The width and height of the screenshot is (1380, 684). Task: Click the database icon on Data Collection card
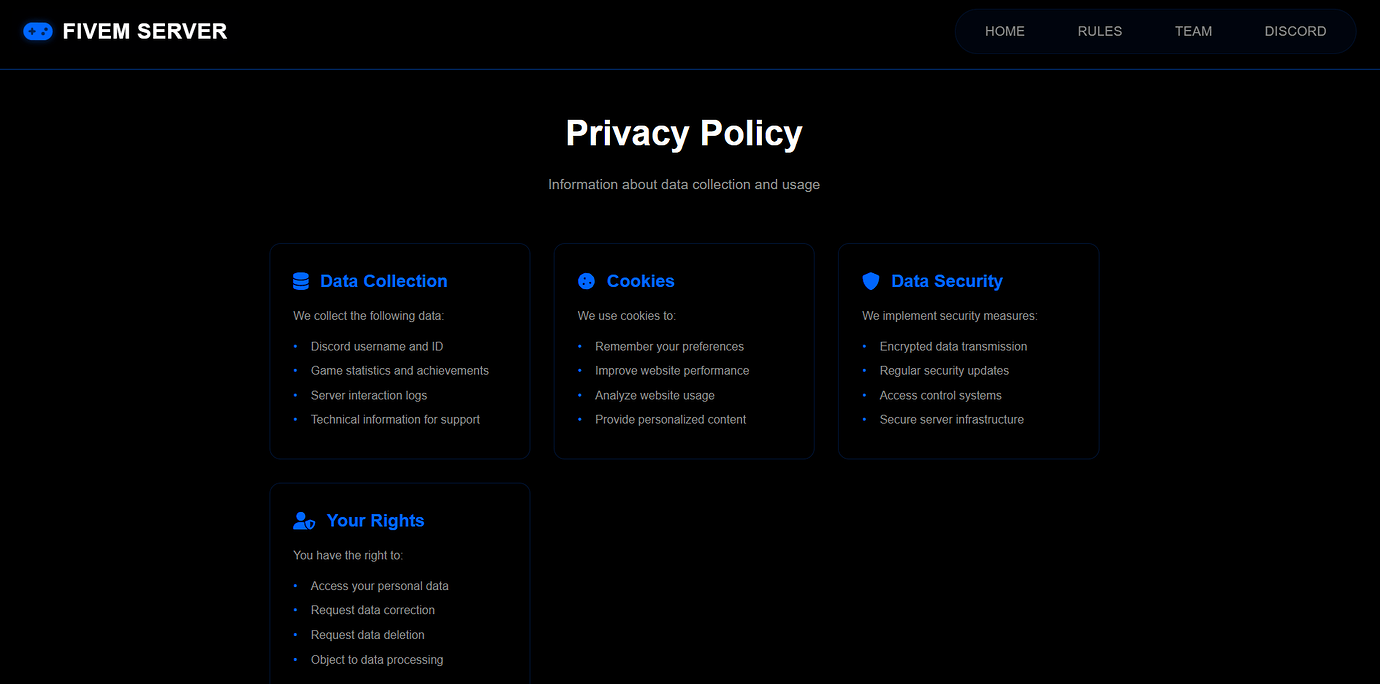(300, 280)
